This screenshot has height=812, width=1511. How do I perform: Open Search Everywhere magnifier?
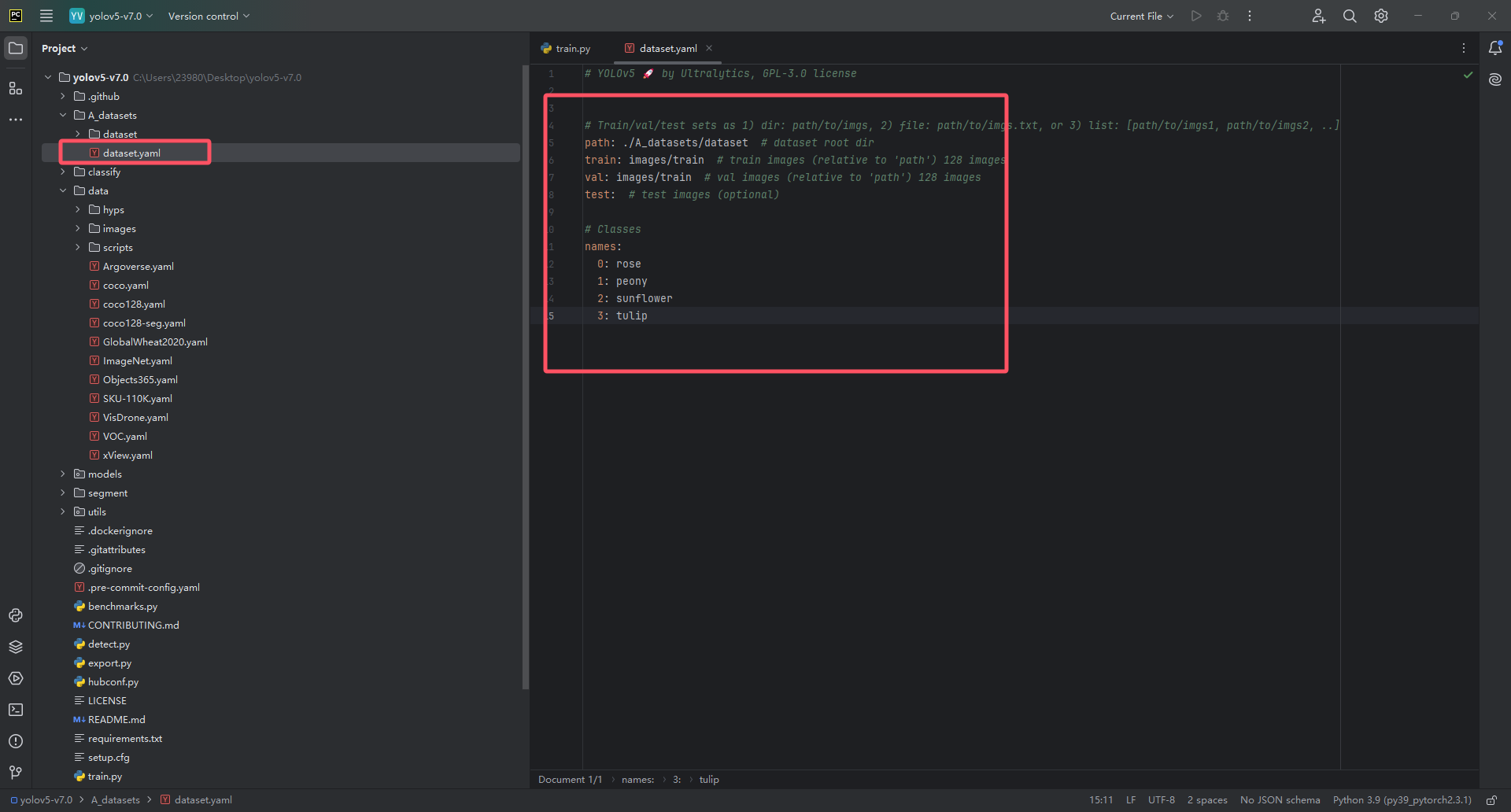coord(1350,16)
